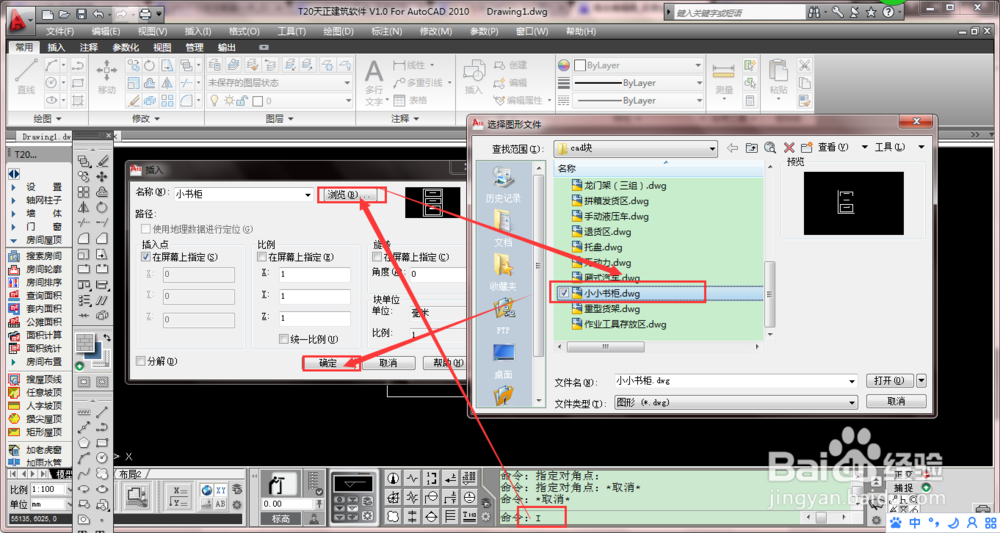Enable the 统一比例 checkbox
Image resolution: width=1000 pixels, height=533 pixels.
click(284, 340)
